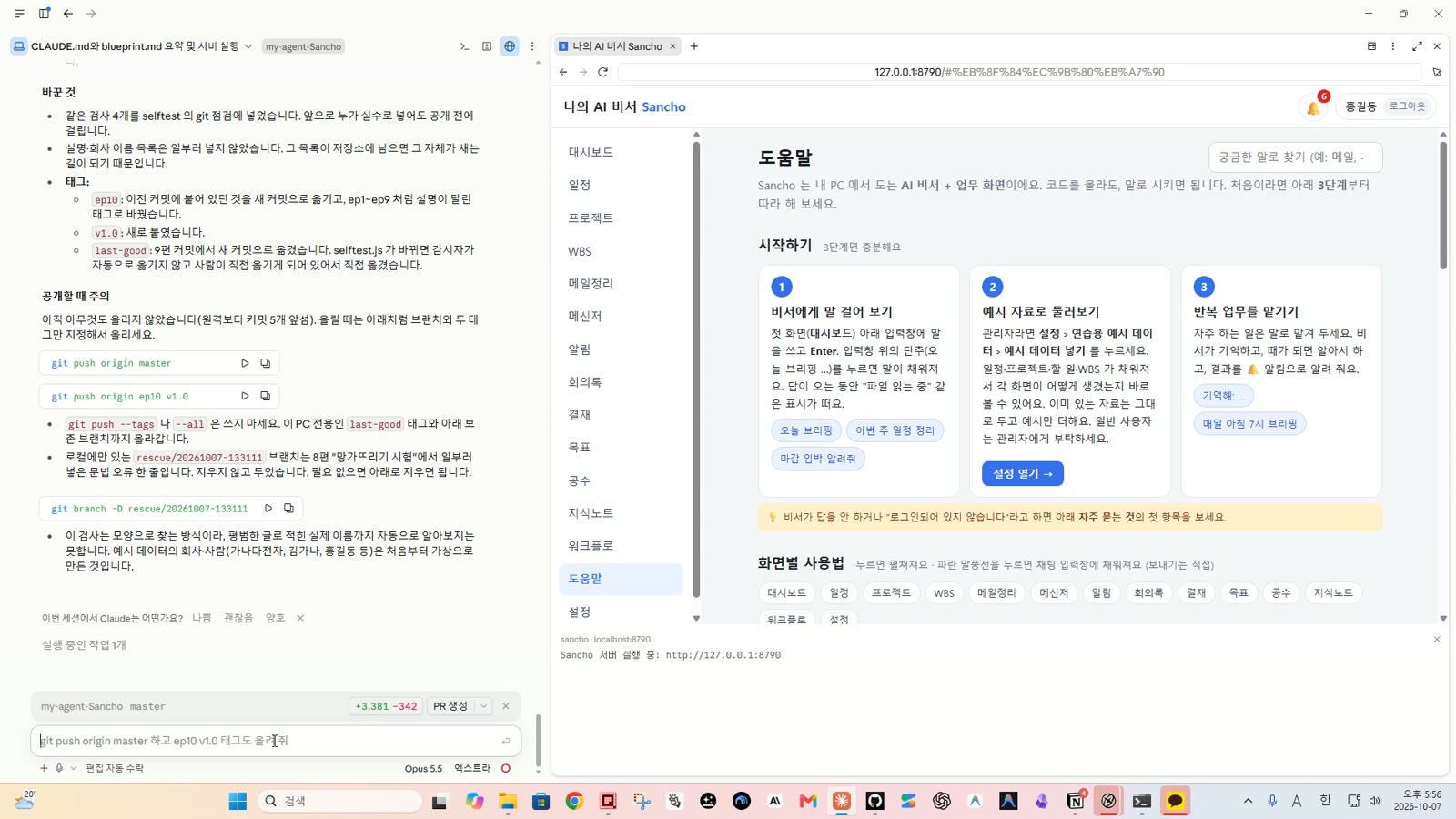Toggle the panel layout icon with the blue dot
1456x819 pixels.
coord(44,14)
